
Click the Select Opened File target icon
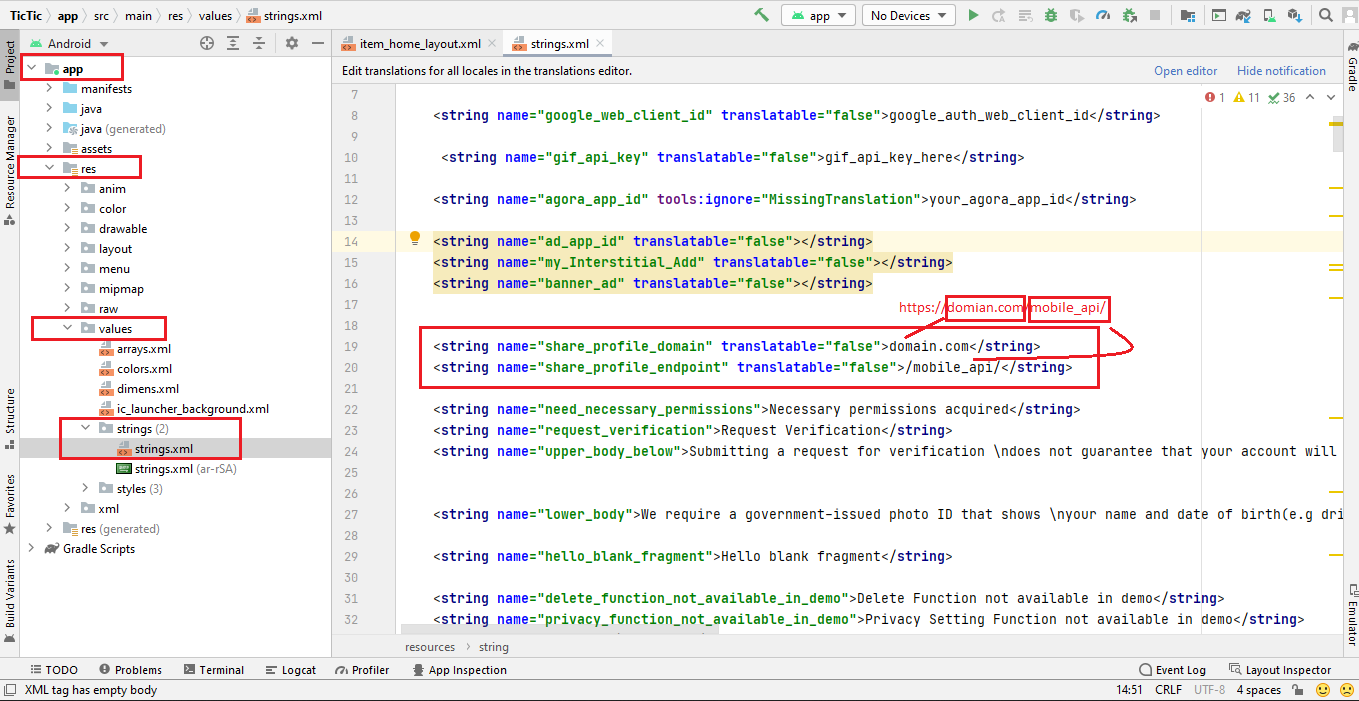[x=207, y=43]
